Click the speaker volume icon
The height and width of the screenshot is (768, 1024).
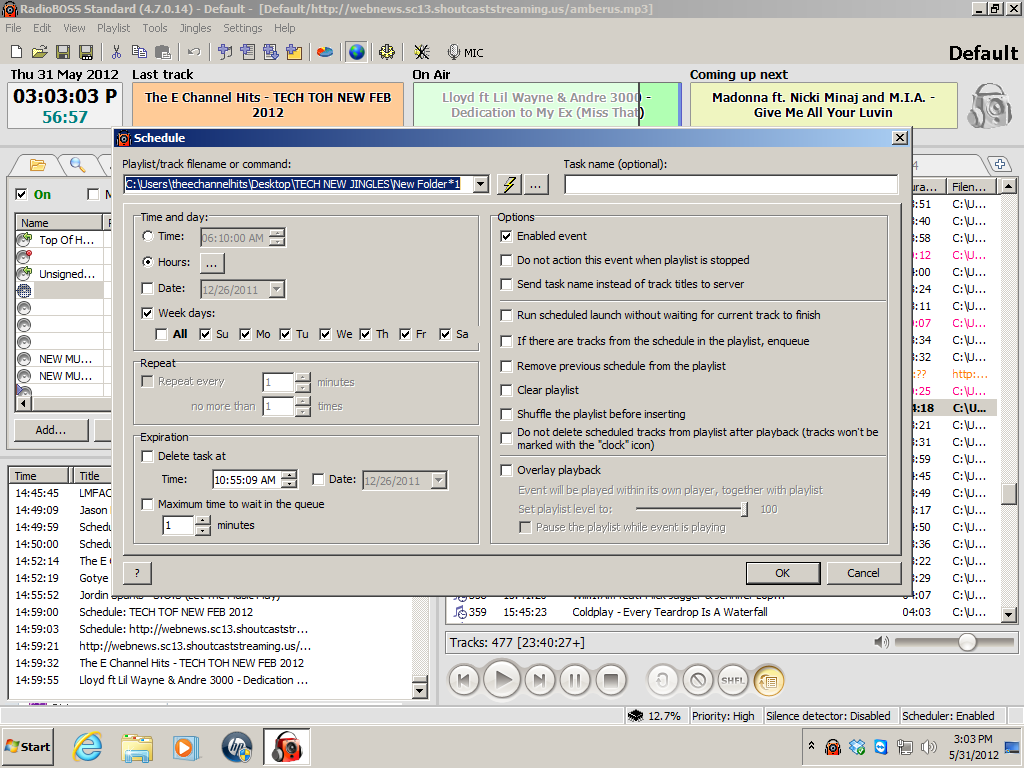click(x=881, y=642)
